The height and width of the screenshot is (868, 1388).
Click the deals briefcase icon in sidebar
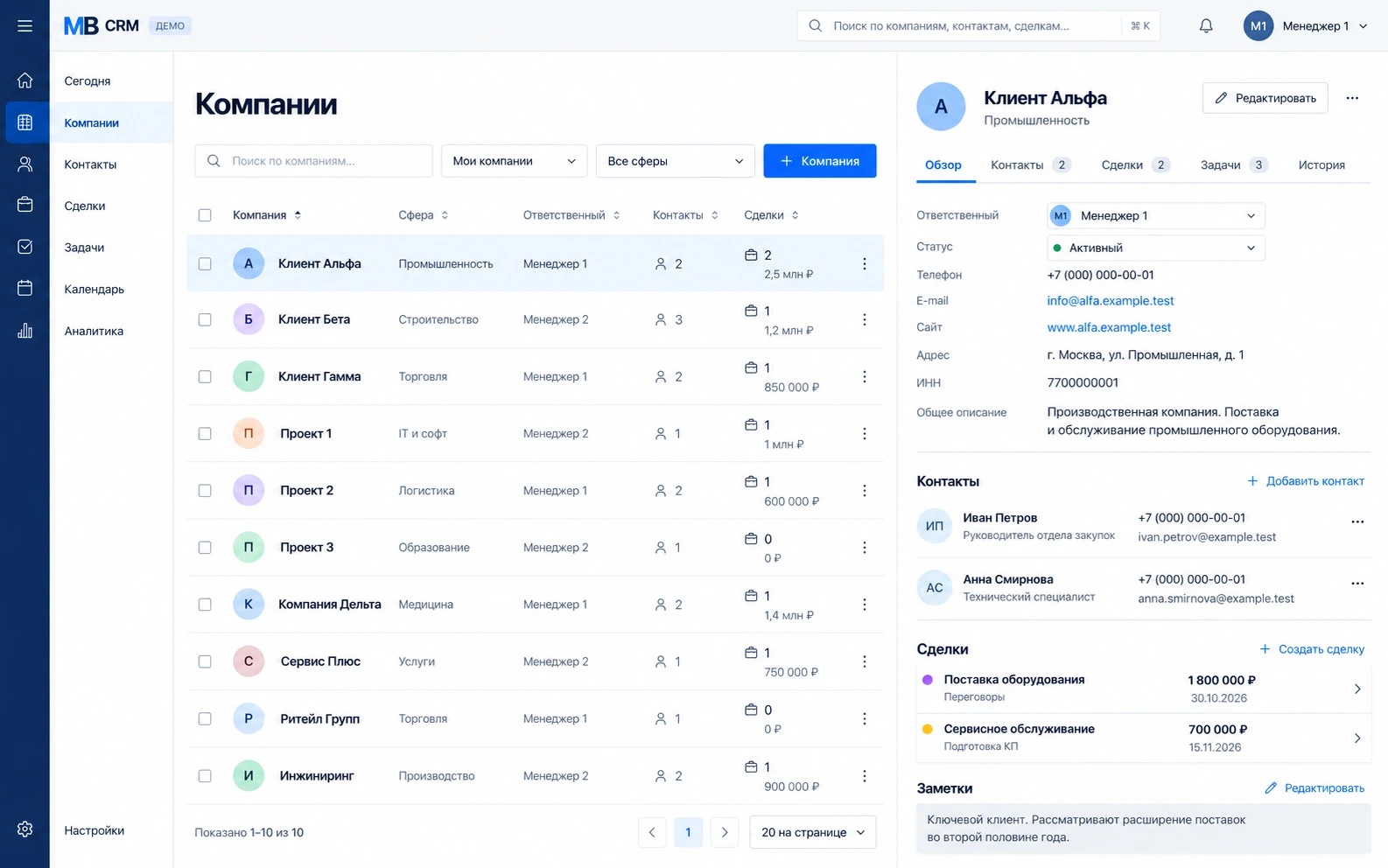pyautogui.click(x=25, y=205)
